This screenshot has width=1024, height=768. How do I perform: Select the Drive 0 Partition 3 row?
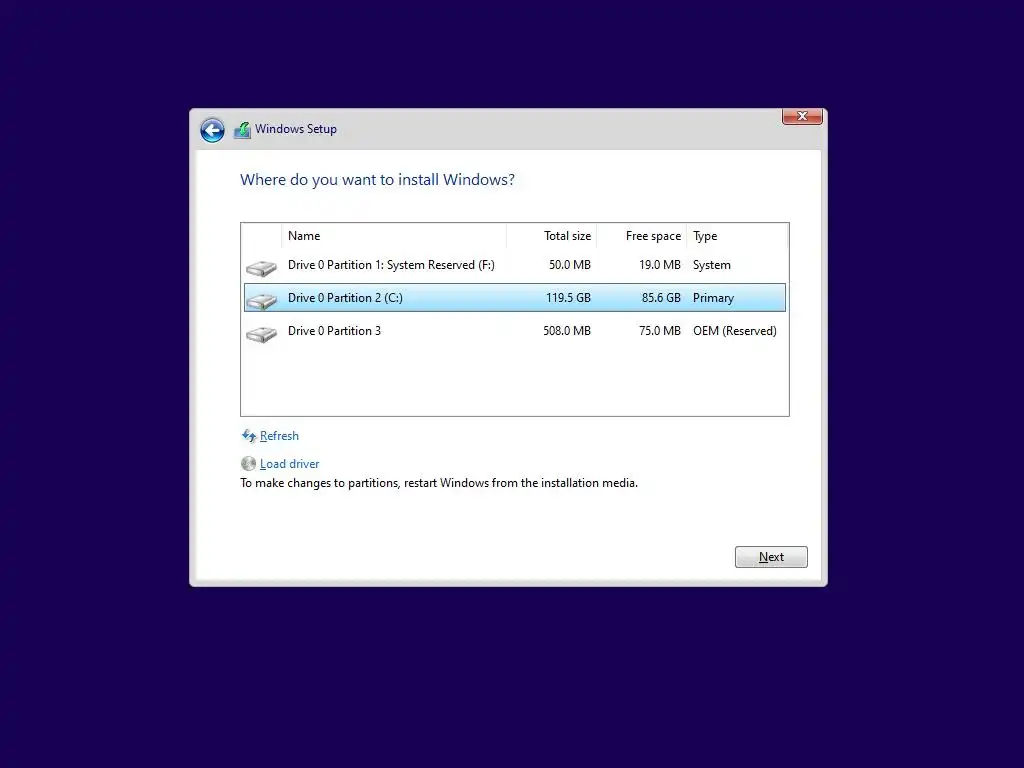(x=515, y=331)
